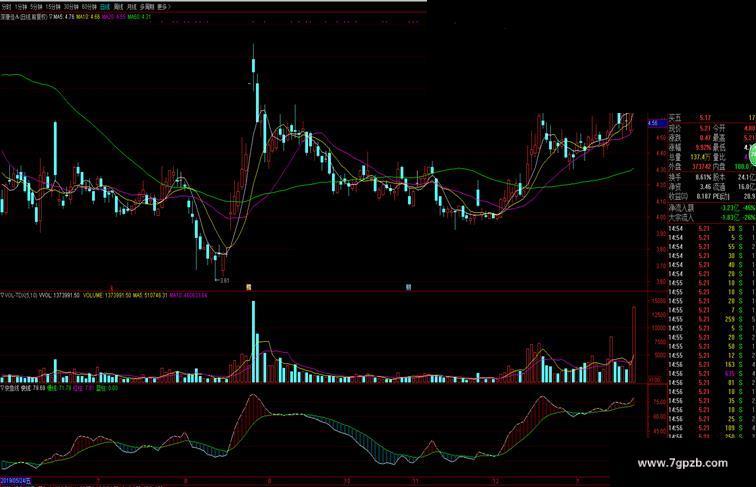The height and width of the screenshot is (487, 756).
Task: Click the VVOL 1373991.50 label
Action: tap(59, 295)
